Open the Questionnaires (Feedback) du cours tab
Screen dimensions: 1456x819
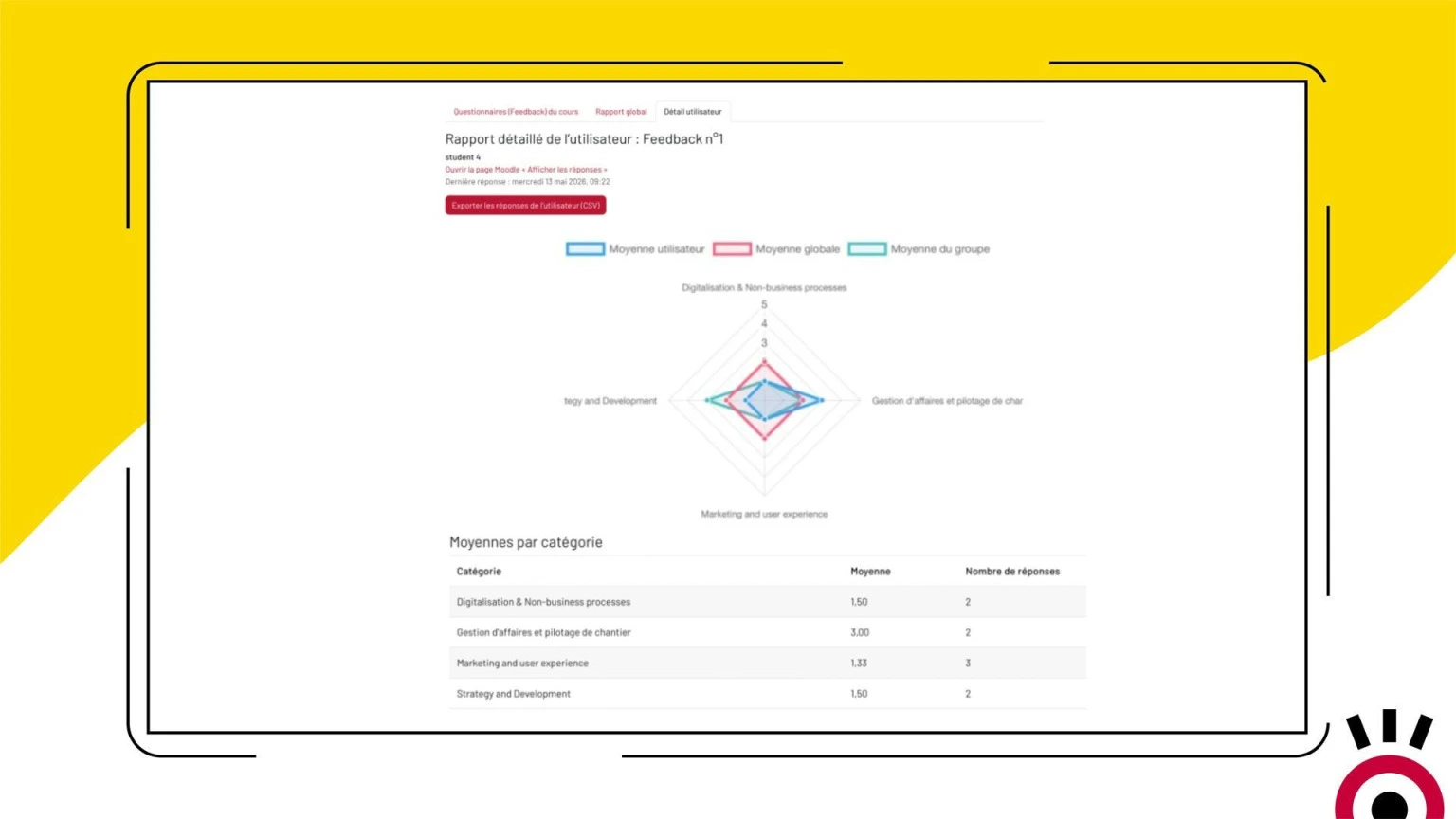(x=516, y=112)
